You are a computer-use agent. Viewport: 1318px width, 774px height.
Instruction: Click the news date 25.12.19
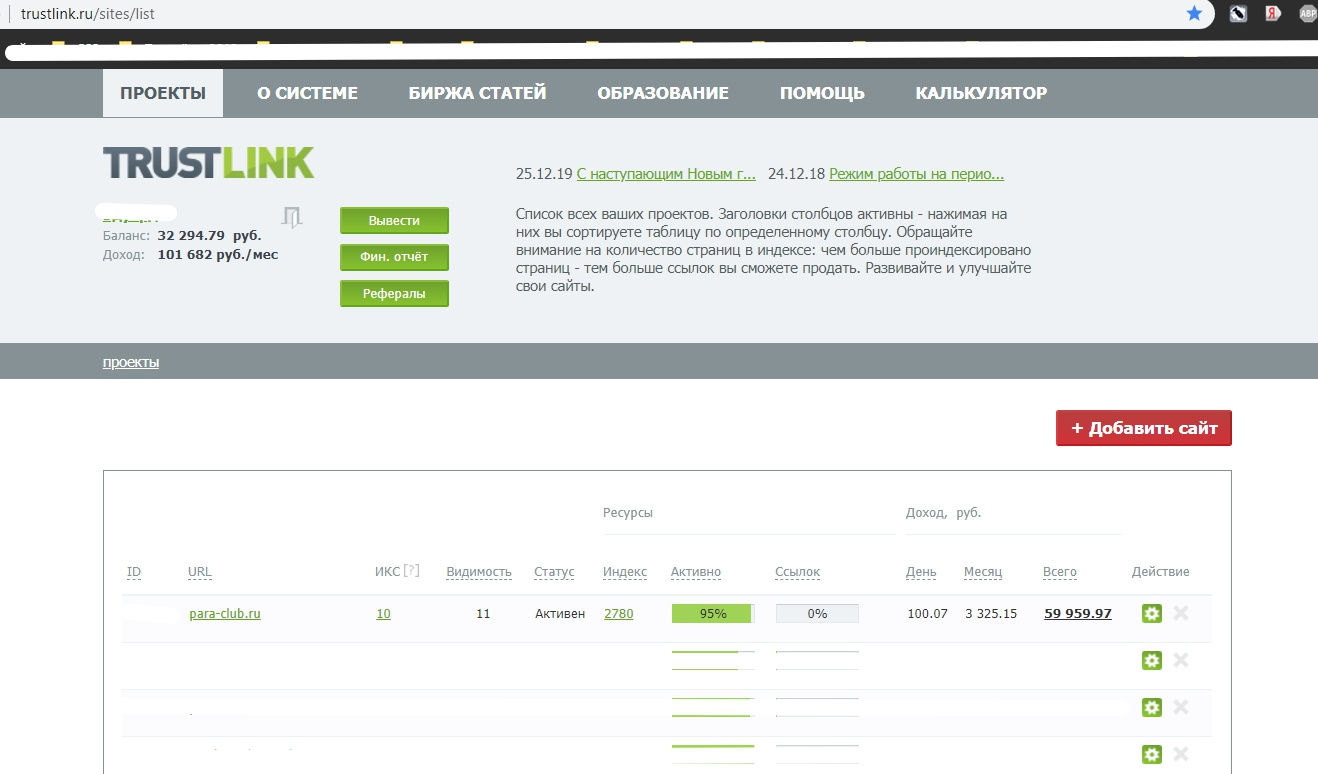pos(544,174)
